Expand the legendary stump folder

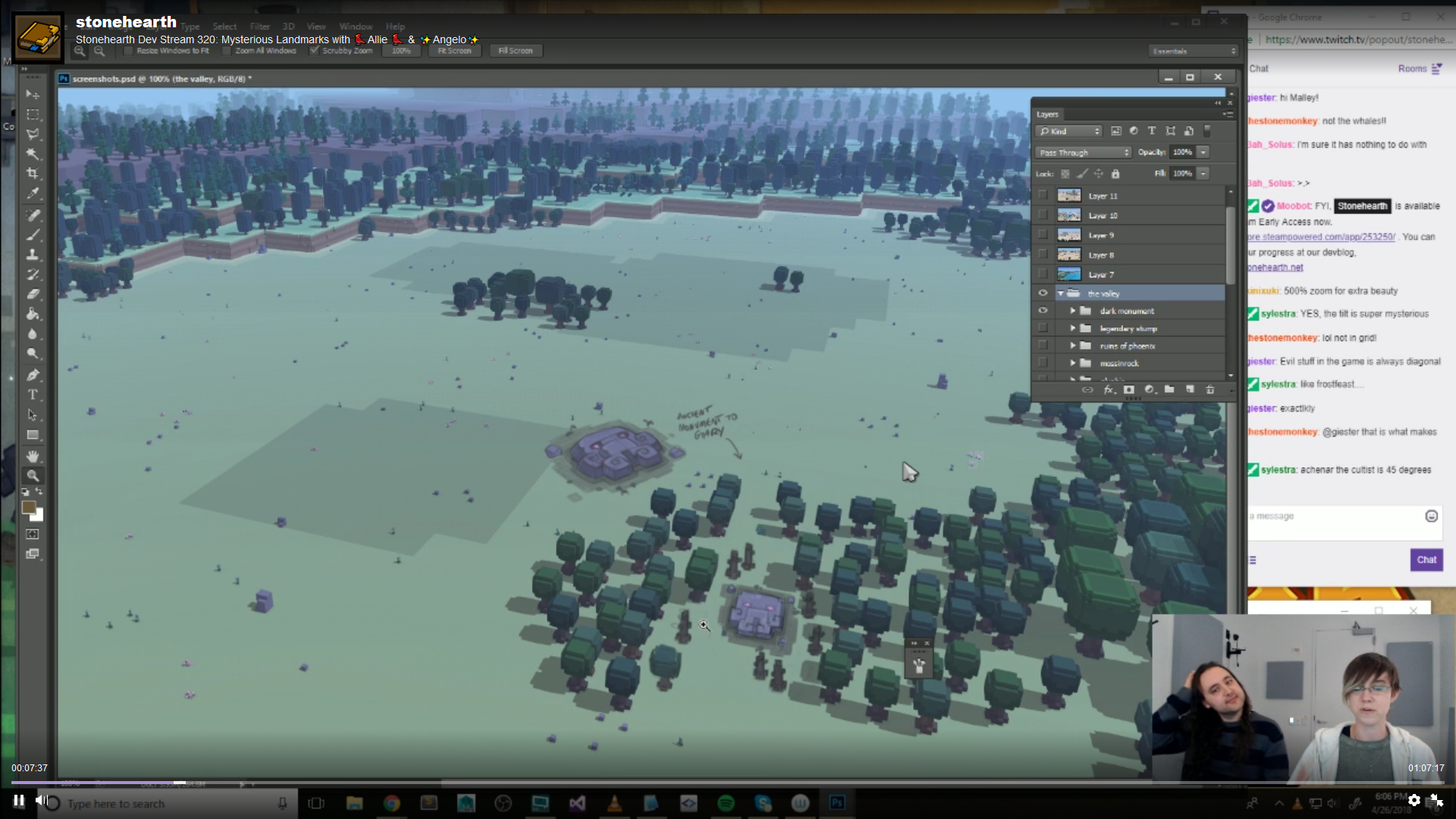[x=1073, y=328]
